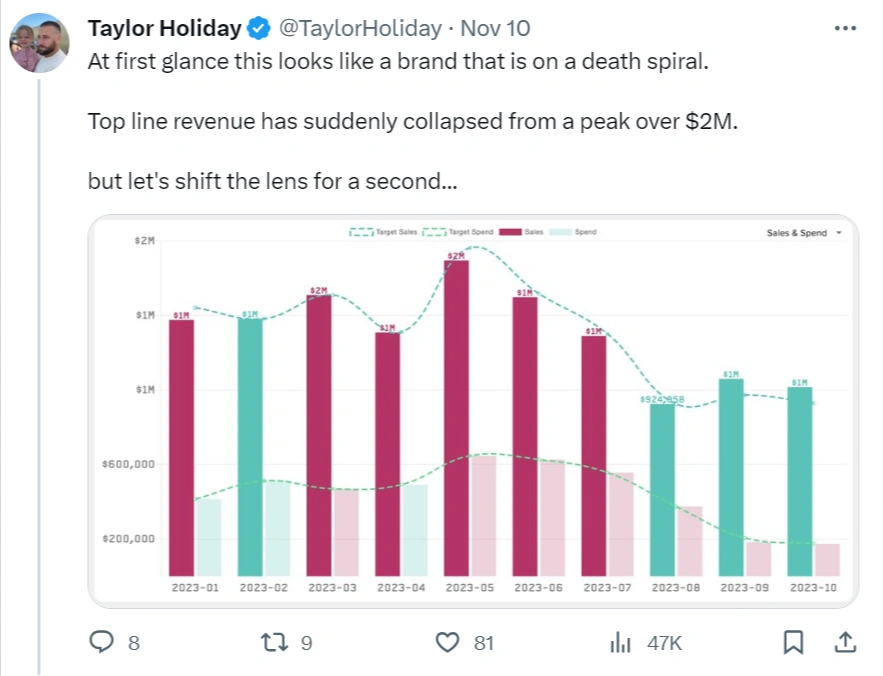The width and height of the screenshot is (883, 676).
Task: Toggle the Sales series in the legend
Action: (522, 232)
